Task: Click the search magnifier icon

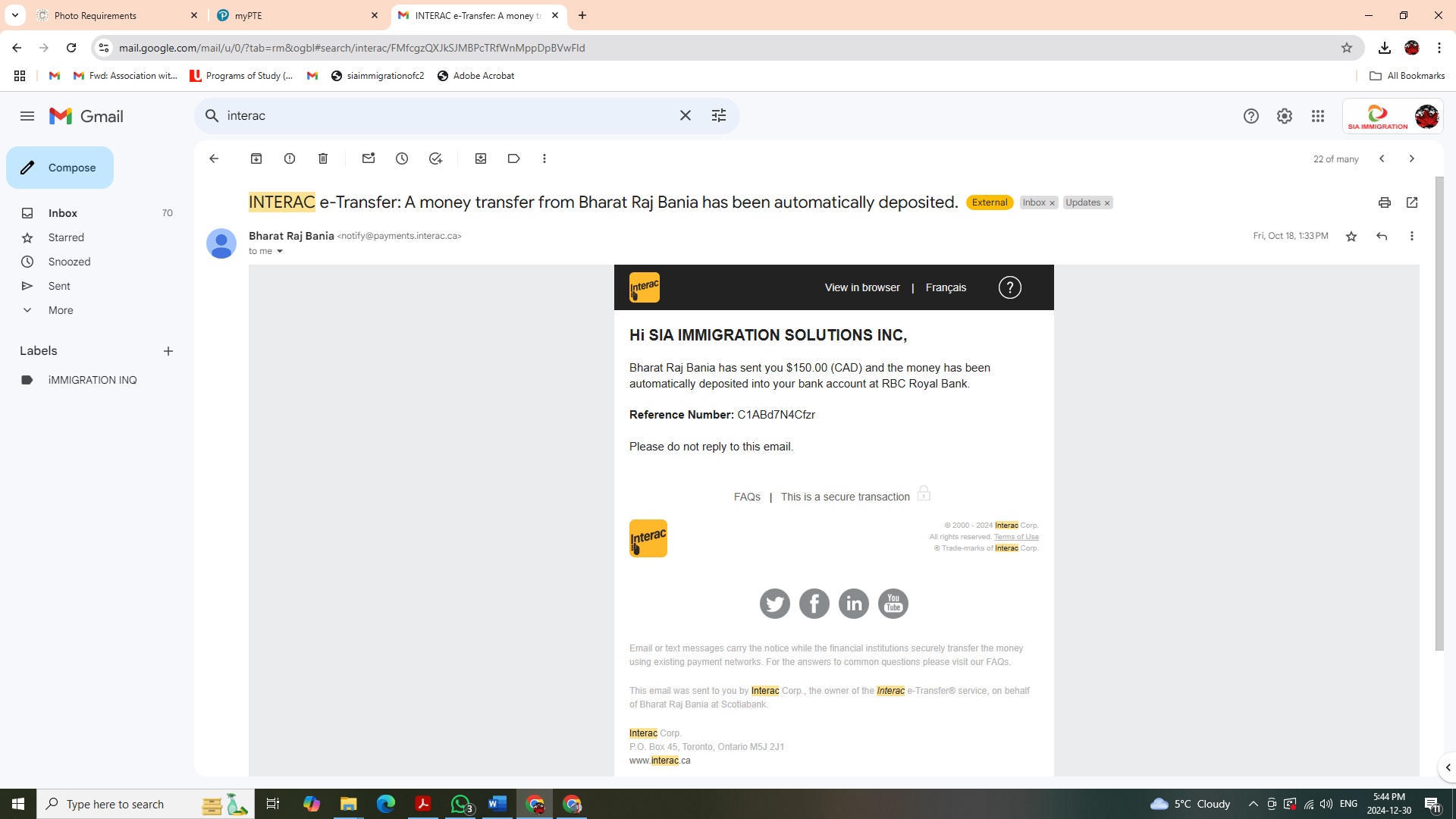Action: [212, 115]
